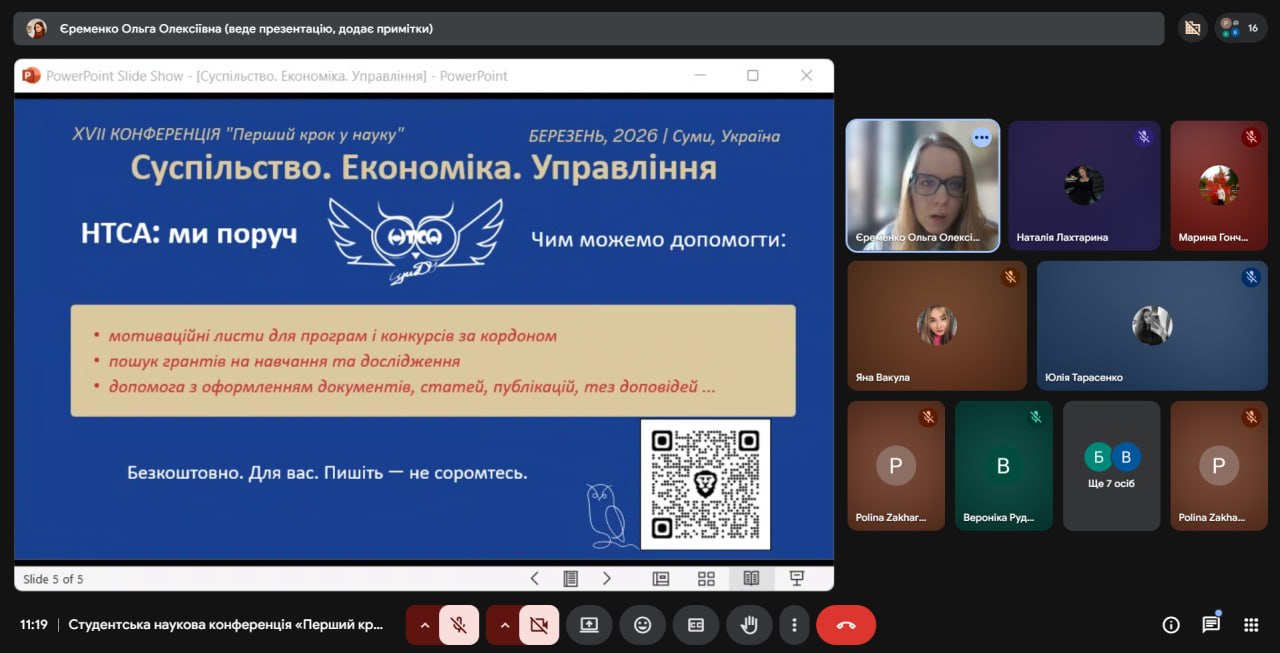The height and width of the screenshot is (653, 1280).
Task: Expand audio settings arrow beside microphone
Action: pyautogui.click(x=424, y=625)
